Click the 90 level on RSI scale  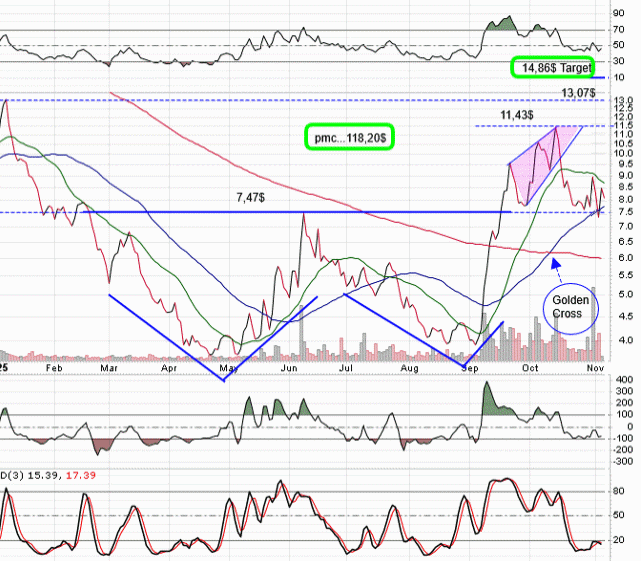click(620, 14)
